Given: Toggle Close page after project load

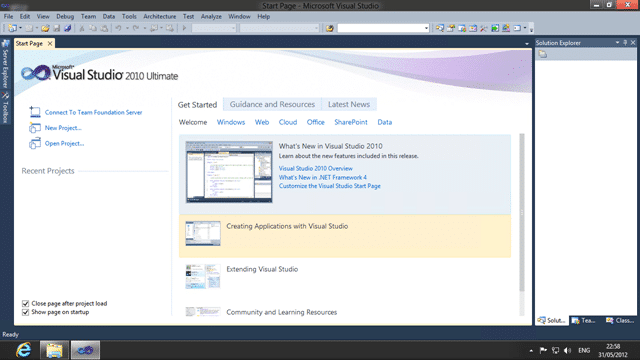Looking at the screenshot, I should pos(25,303).
